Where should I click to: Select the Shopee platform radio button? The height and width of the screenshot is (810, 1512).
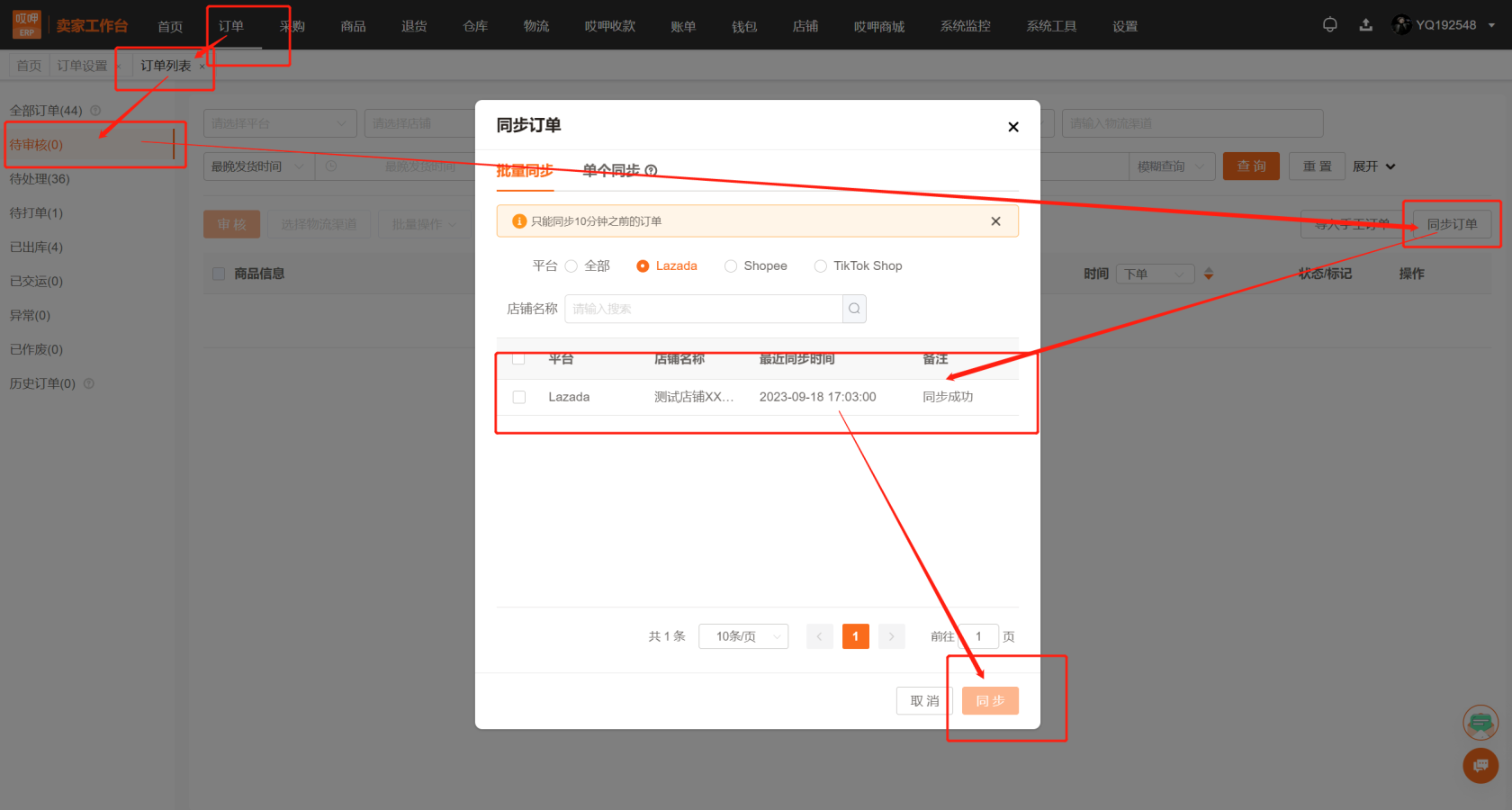pyautogui.click(x=731, y=266)
